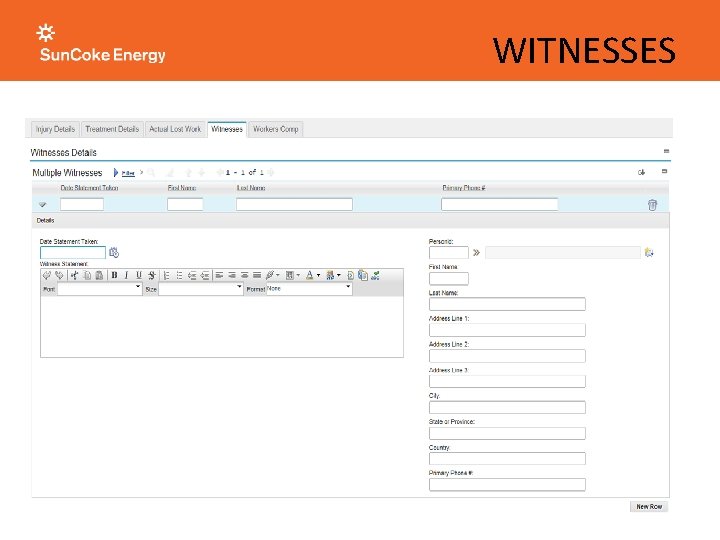Click the Copy icon in the editor toolbar

click(x=87, y=275)
